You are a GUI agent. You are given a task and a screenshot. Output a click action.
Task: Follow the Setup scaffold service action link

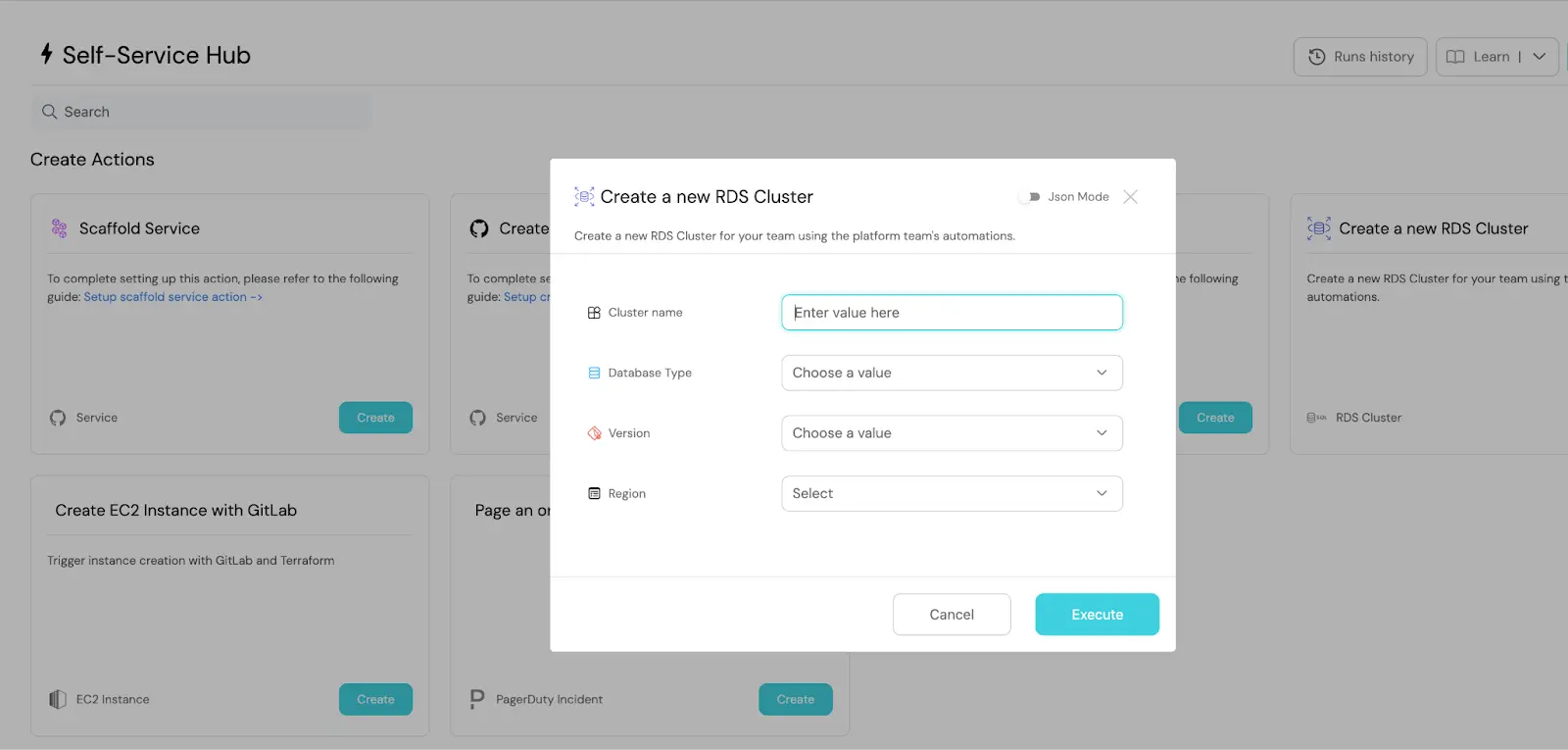(x=172, y=297)
